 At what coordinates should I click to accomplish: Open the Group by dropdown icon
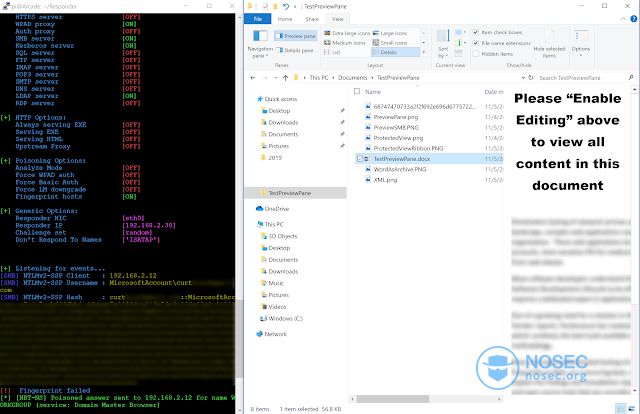pos(460,32)
